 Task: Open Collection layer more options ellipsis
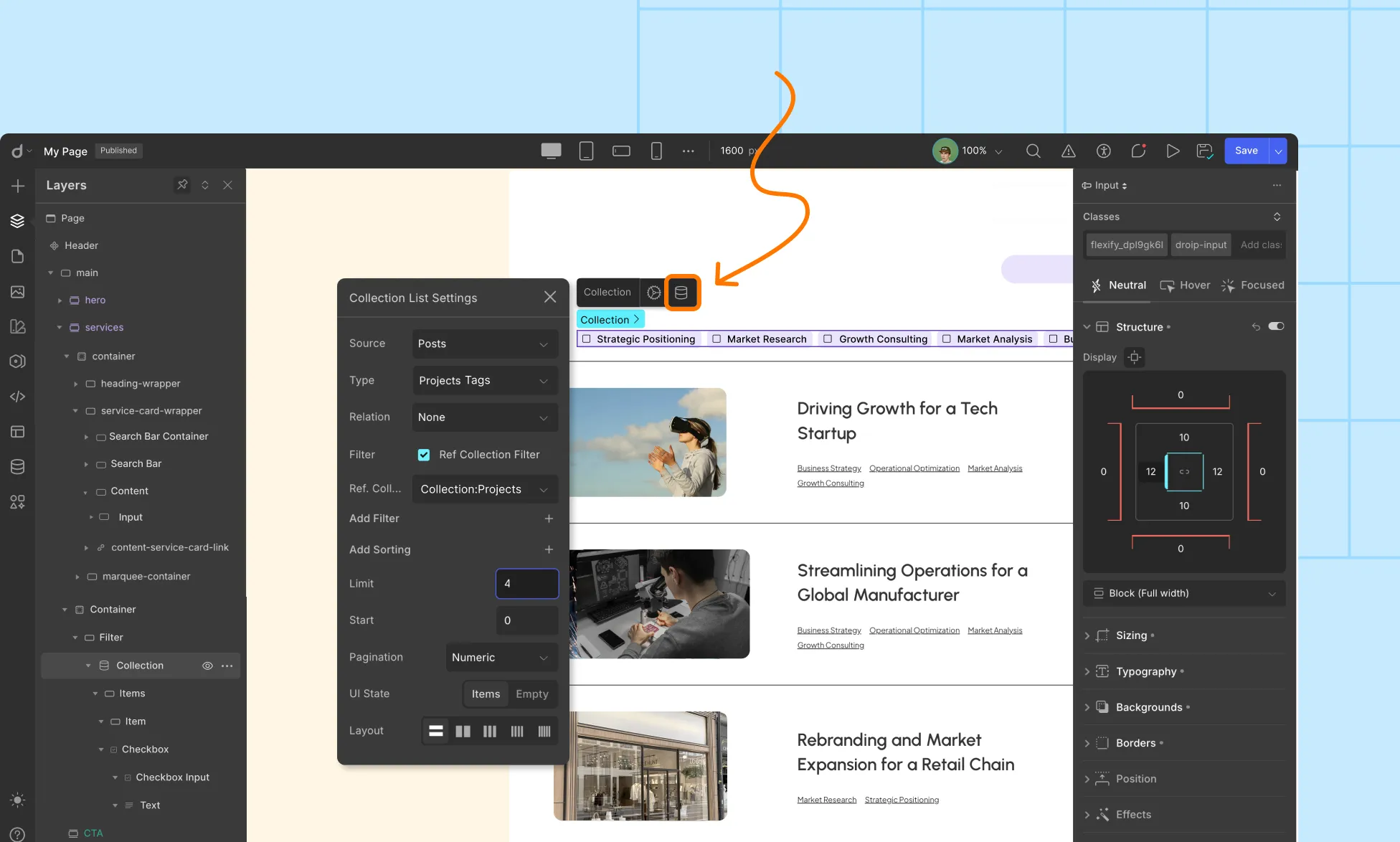click(227, 666)
